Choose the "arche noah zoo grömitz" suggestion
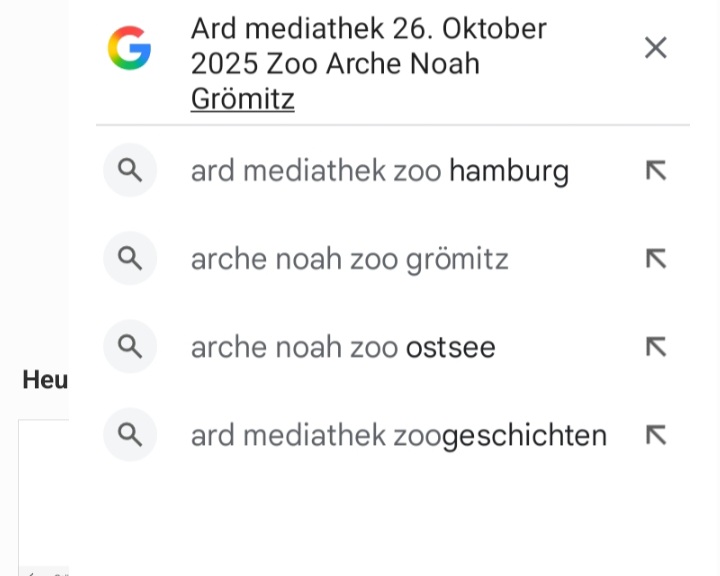The width and height of the screenshot is (720, 576). tap(349, 259)
